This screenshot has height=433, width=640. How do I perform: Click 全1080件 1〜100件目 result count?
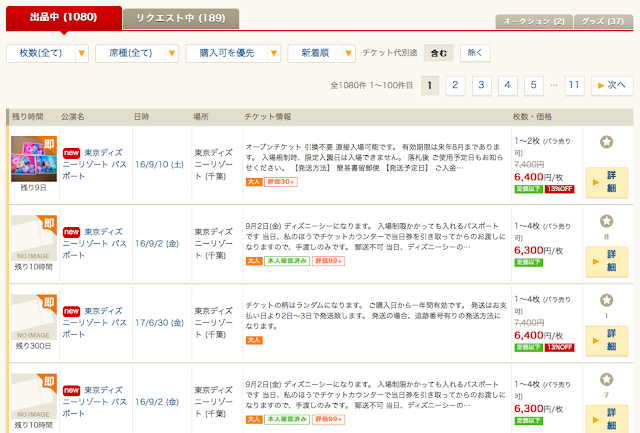(371, 86)
